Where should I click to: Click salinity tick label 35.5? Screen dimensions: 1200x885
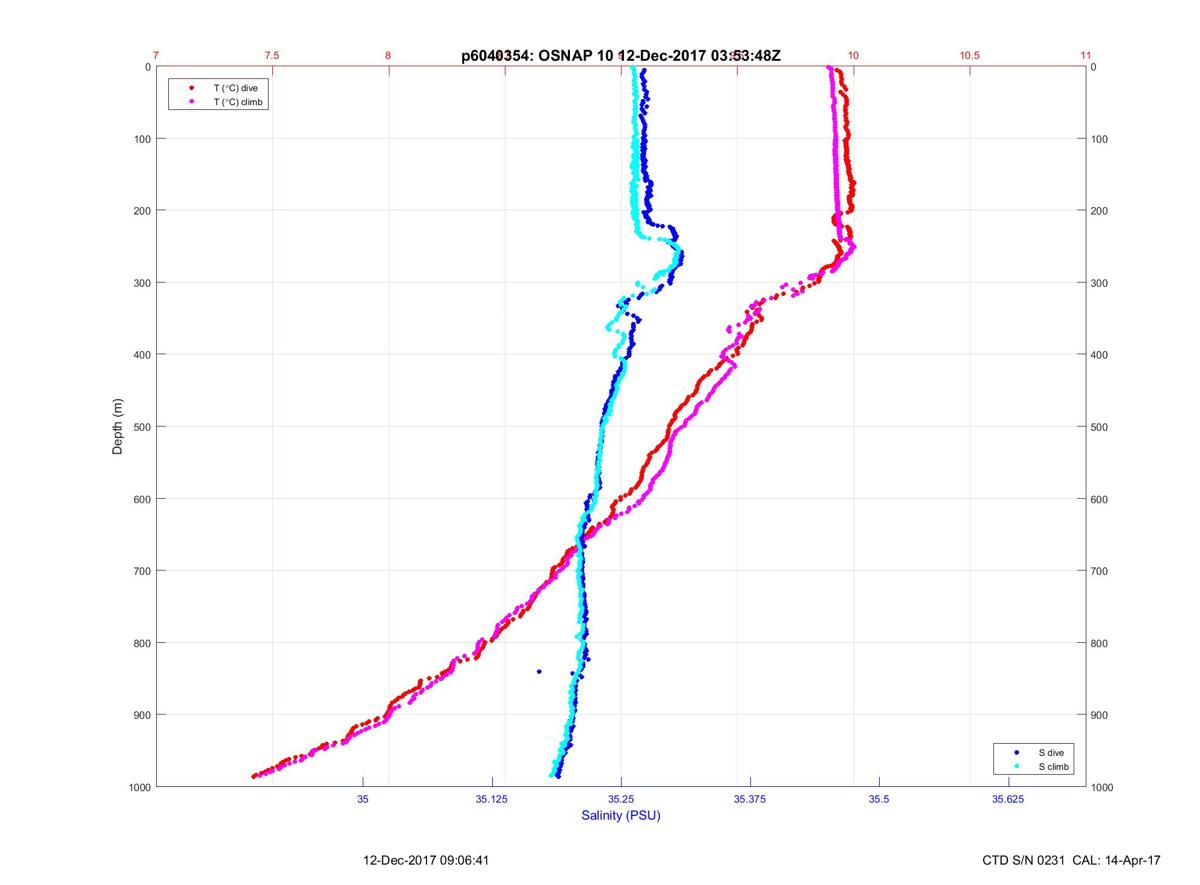[879, 800]
